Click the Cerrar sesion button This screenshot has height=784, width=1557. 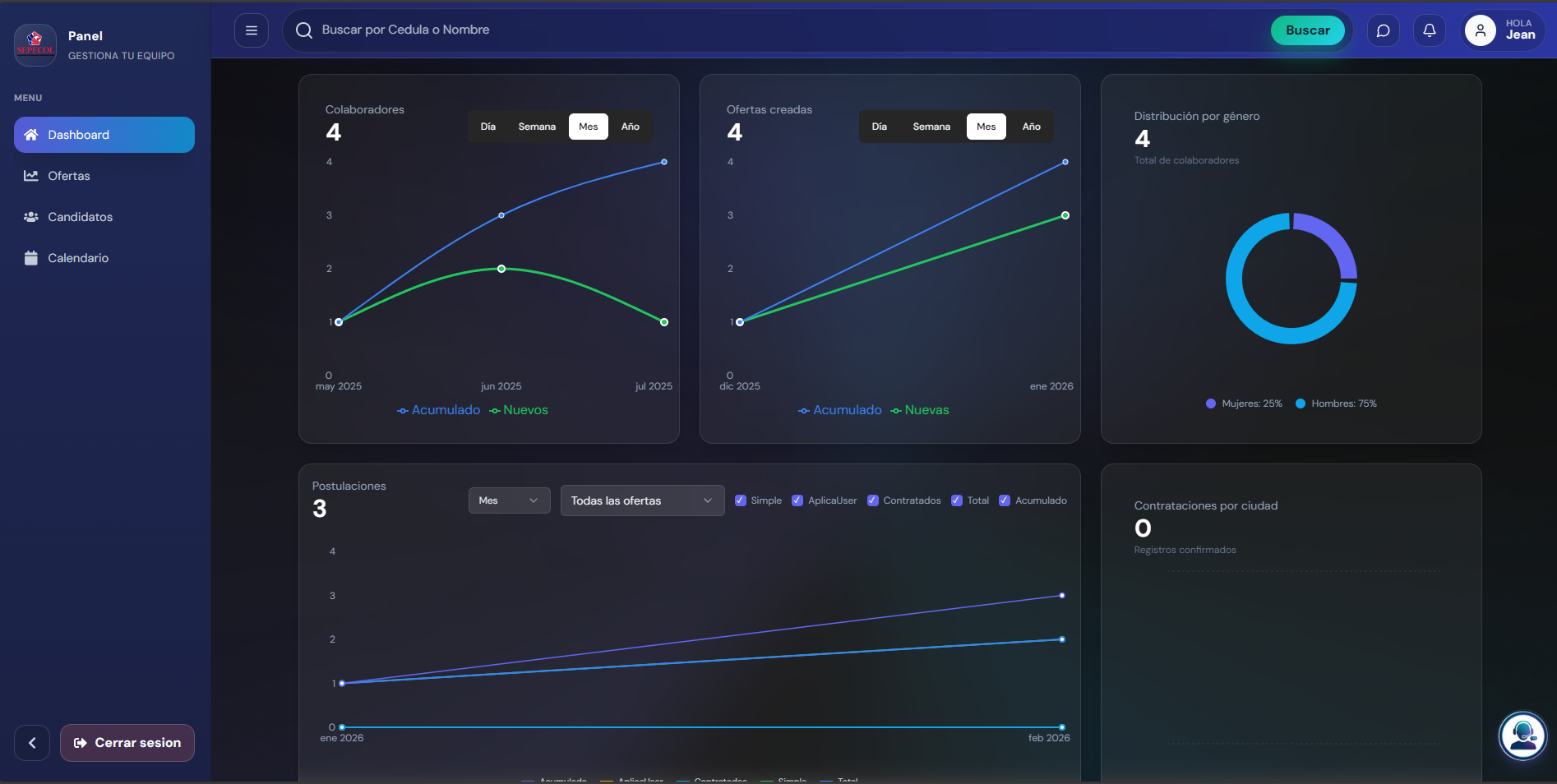(x=127, y=743)
